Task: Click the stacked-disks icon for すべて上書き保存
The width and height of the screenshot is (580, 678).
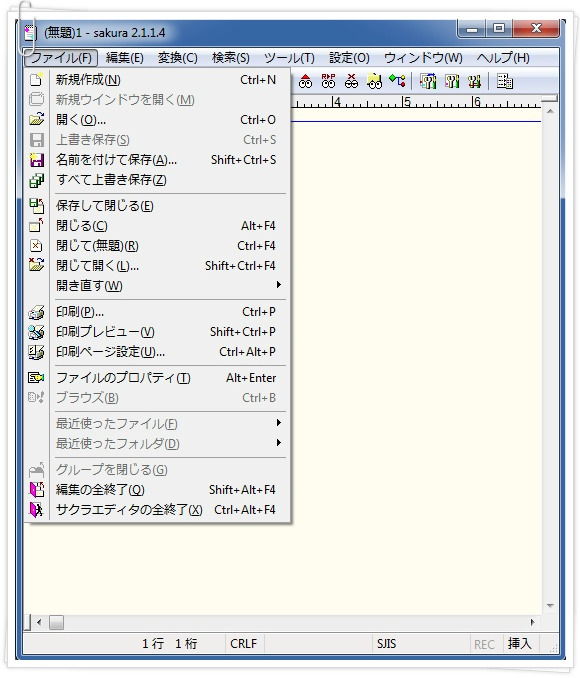Action: coord(36,180)
